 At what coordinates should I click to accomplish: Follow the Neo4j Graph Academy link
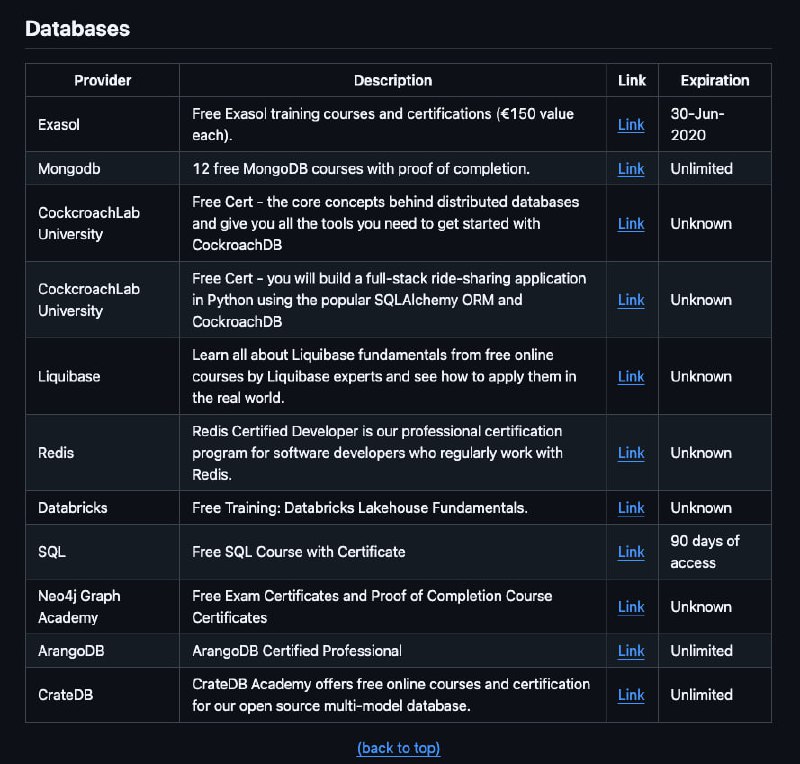[631, 607]
